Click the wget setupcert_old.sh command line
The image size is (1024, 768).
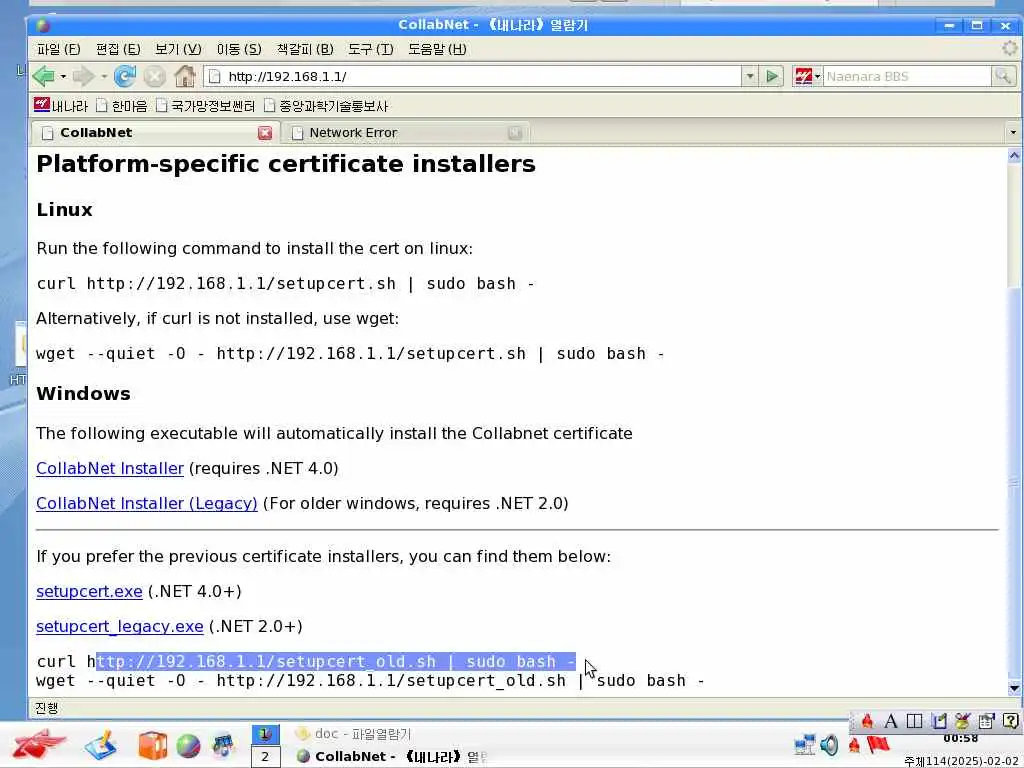coord(370,680)
